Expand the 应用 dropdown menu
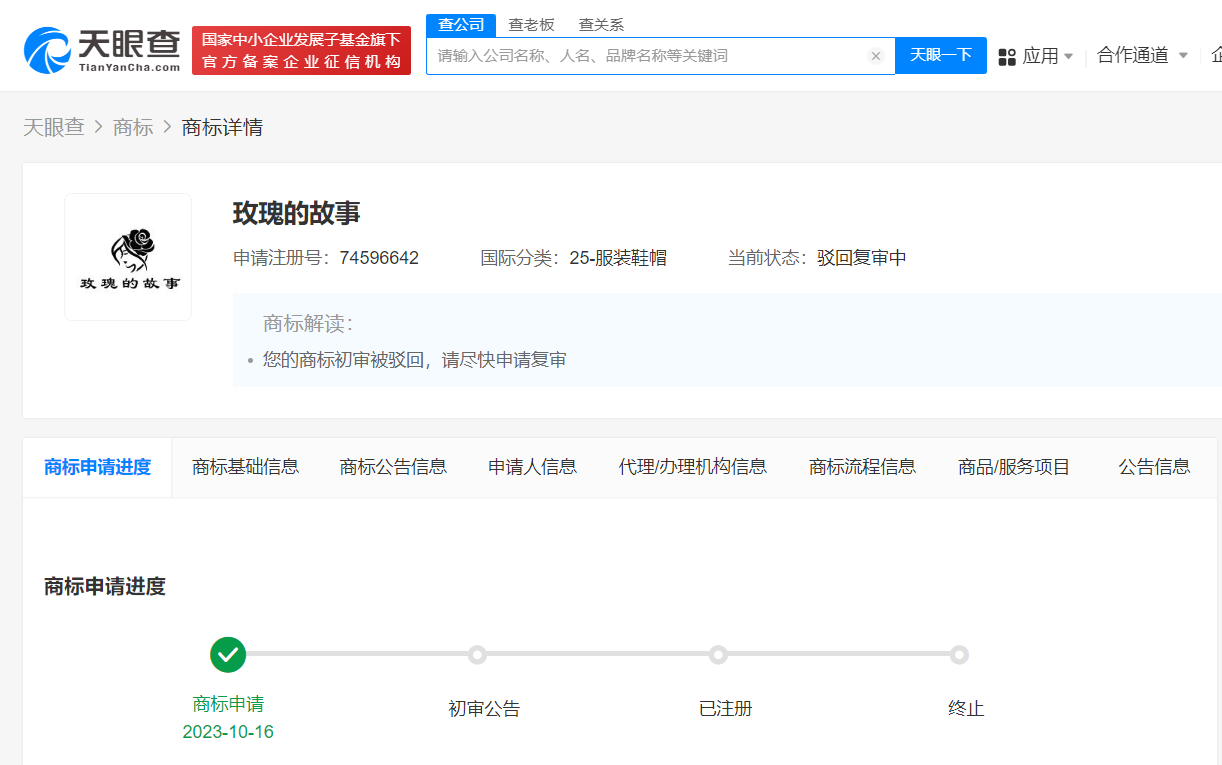 click(1047, 56)
